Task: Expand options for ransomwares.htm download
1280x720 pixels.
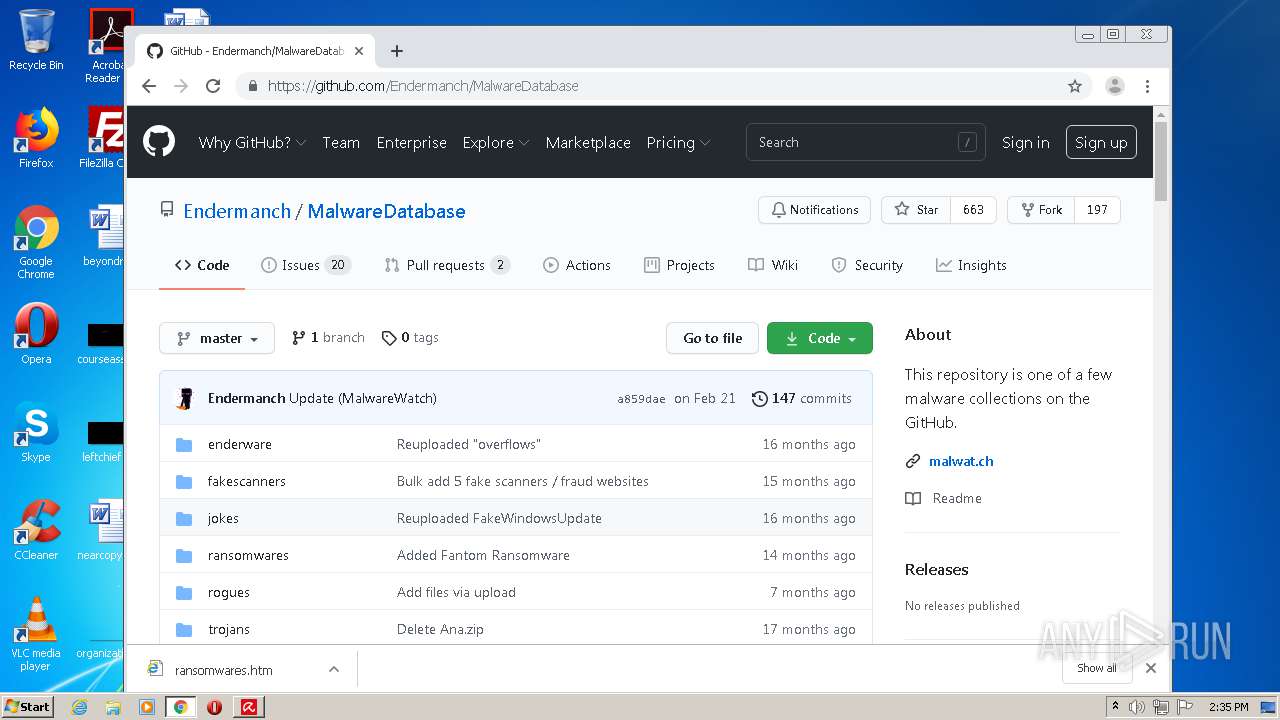Action: 334,669
